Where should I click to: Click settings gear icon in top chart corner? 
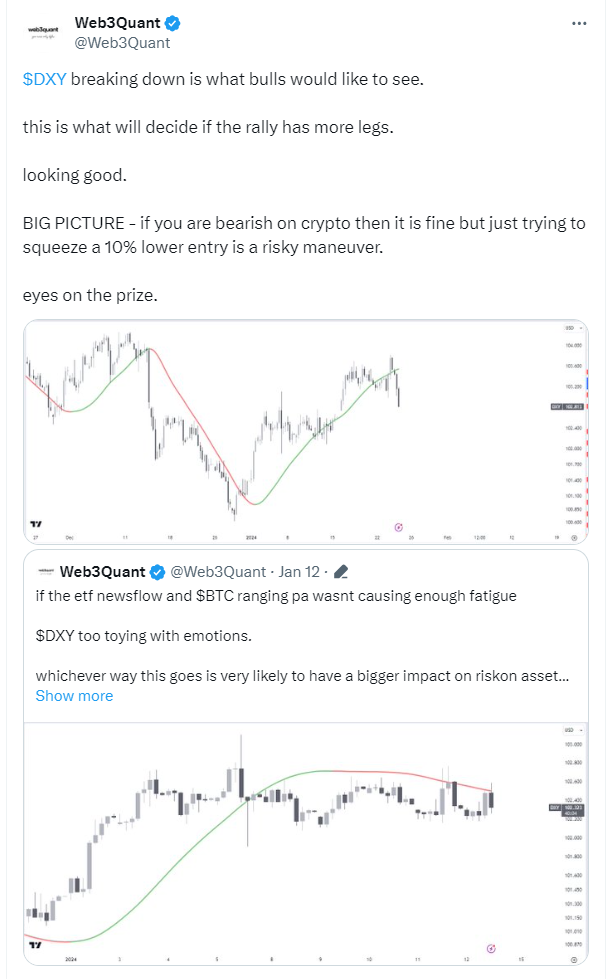(575, 537)
